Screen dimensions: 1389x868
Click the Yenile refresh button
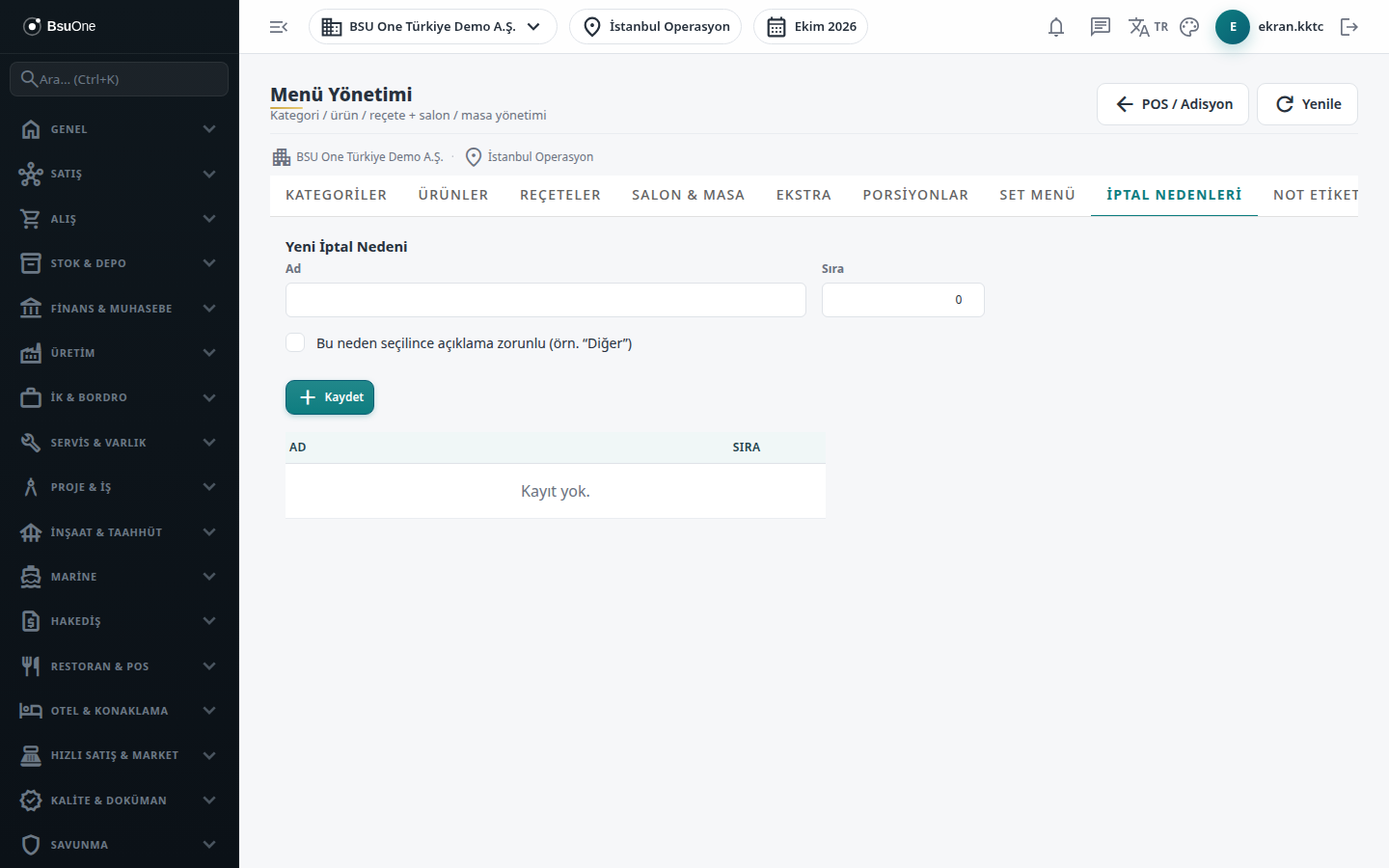coord(1307,104)
